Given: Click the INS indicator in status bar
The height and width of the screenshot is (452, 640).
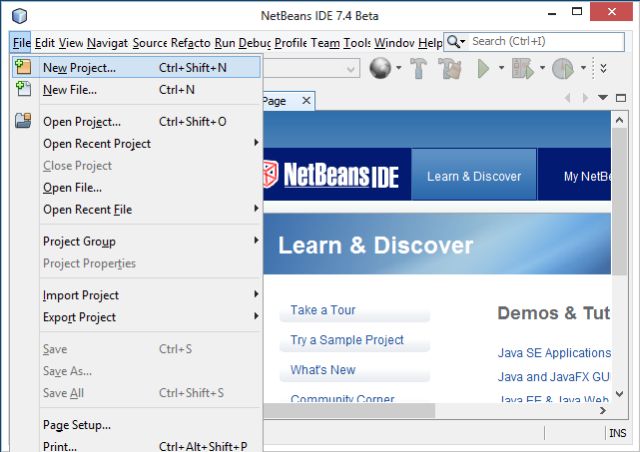Looking at the screenshot, I should tap(617, 433).
